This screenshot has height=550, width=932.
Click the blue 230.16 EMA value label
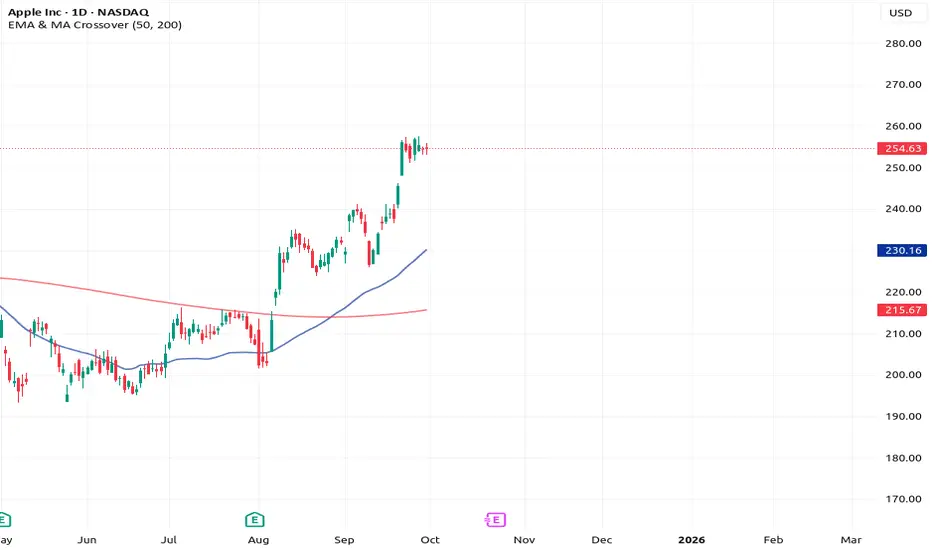tap(900, 250)
